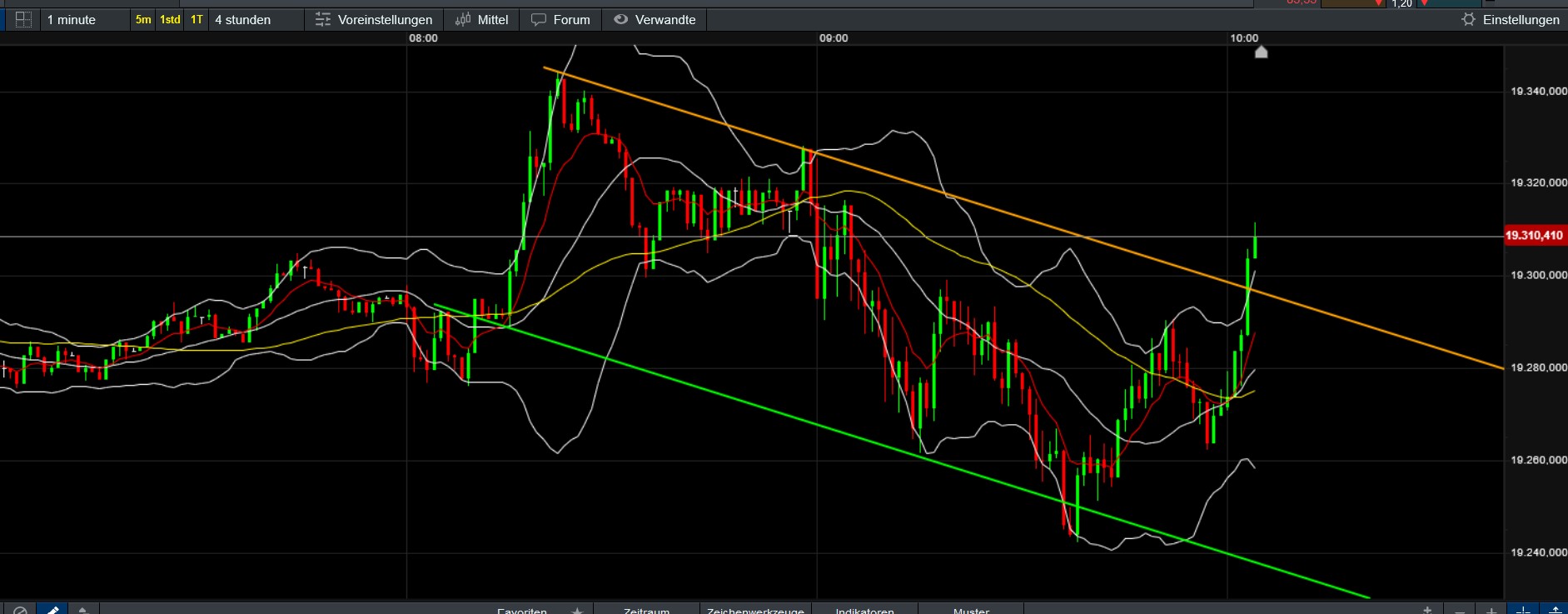The width and height of the screenshot is (1568, 614).
Task: Switch to the 1std interval
Action: point(170,19)
